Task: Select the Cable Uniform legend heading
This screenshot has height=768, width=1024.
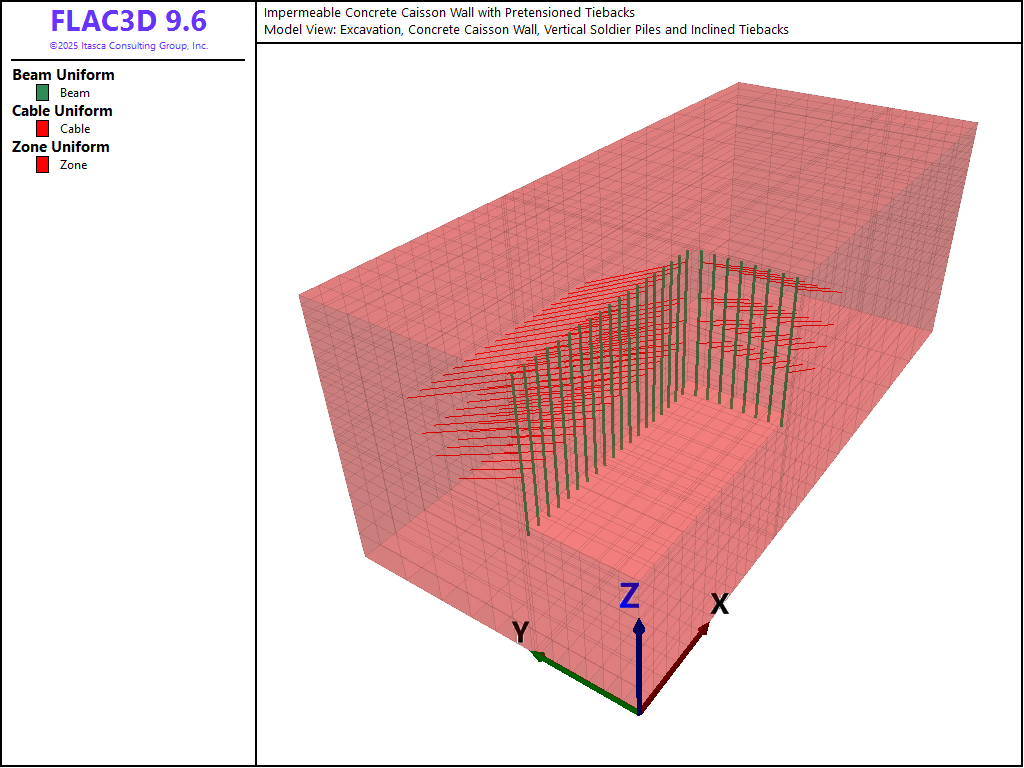Action: point(62,111)
